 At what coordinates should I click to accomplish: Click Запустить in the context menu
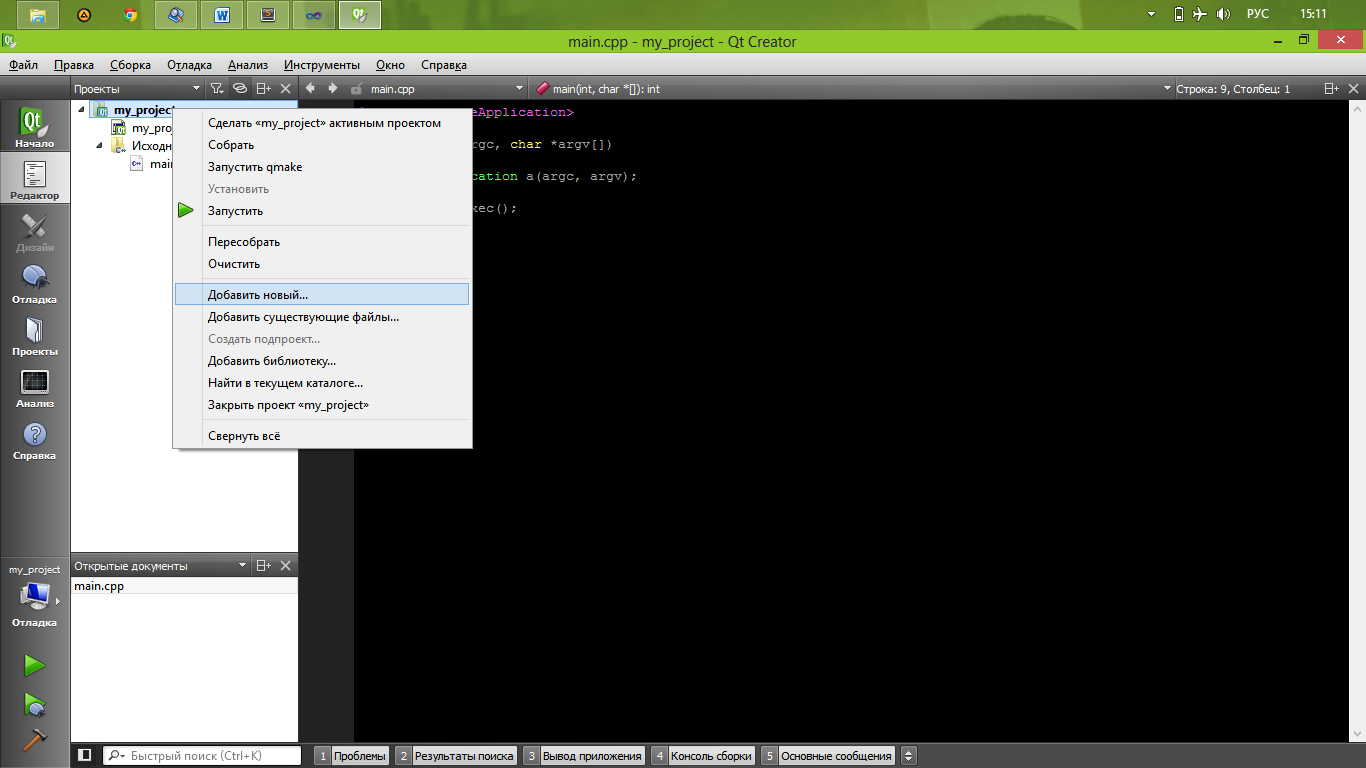[321, 211]
